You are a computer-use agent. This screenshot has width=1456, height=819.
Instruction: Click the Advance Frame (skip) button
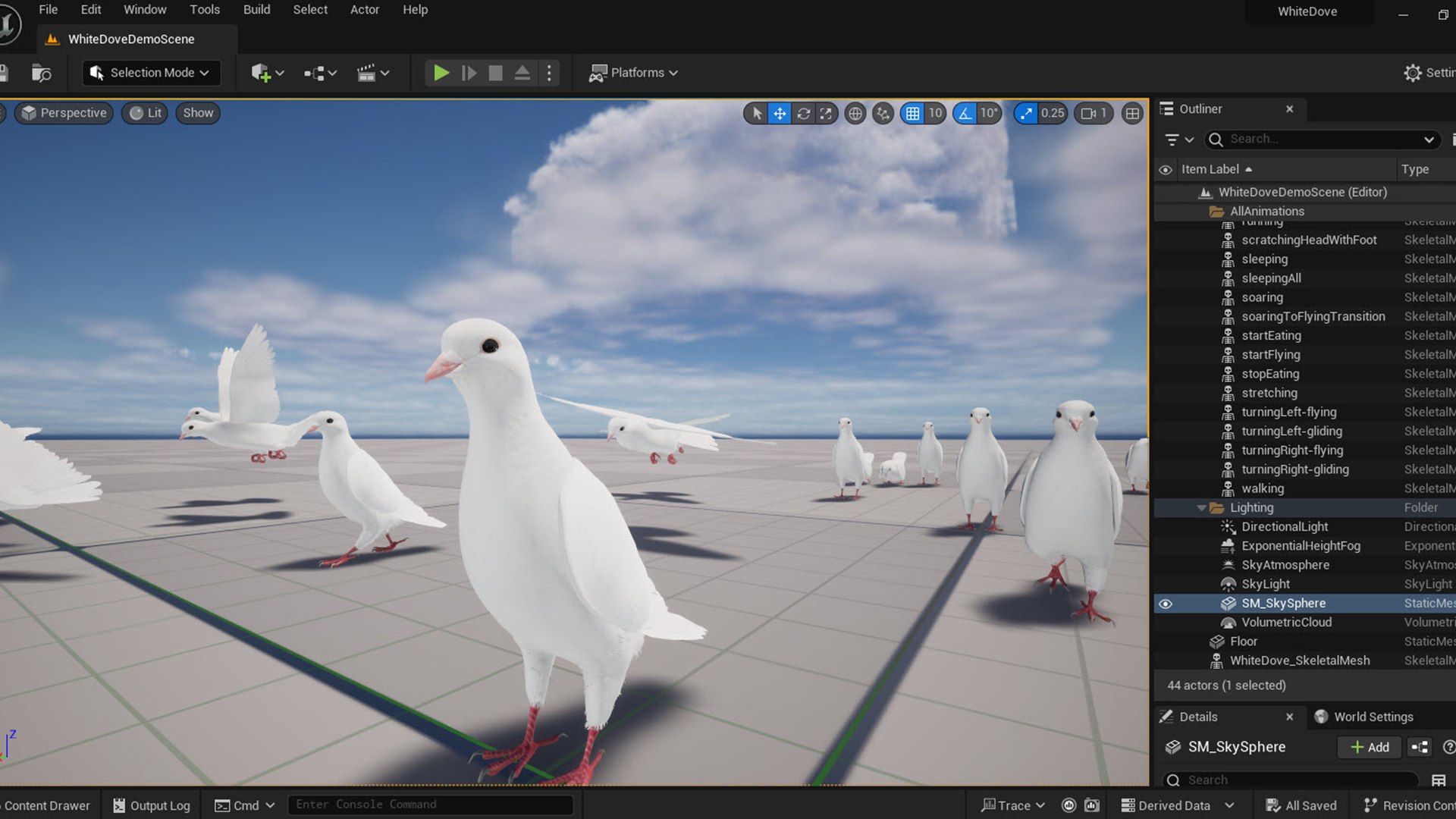pyautogui.click(x=469, y=73)
